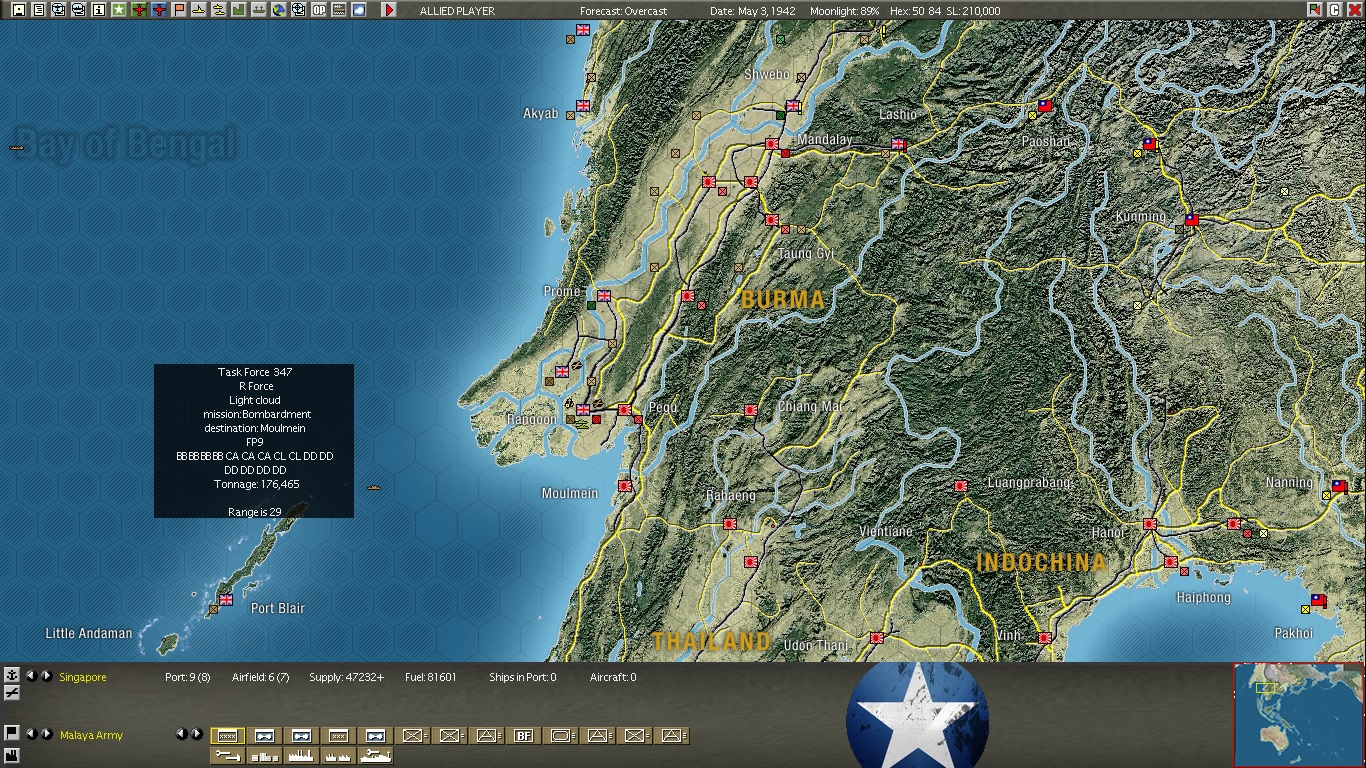Select the Malaya Army name

91,735
